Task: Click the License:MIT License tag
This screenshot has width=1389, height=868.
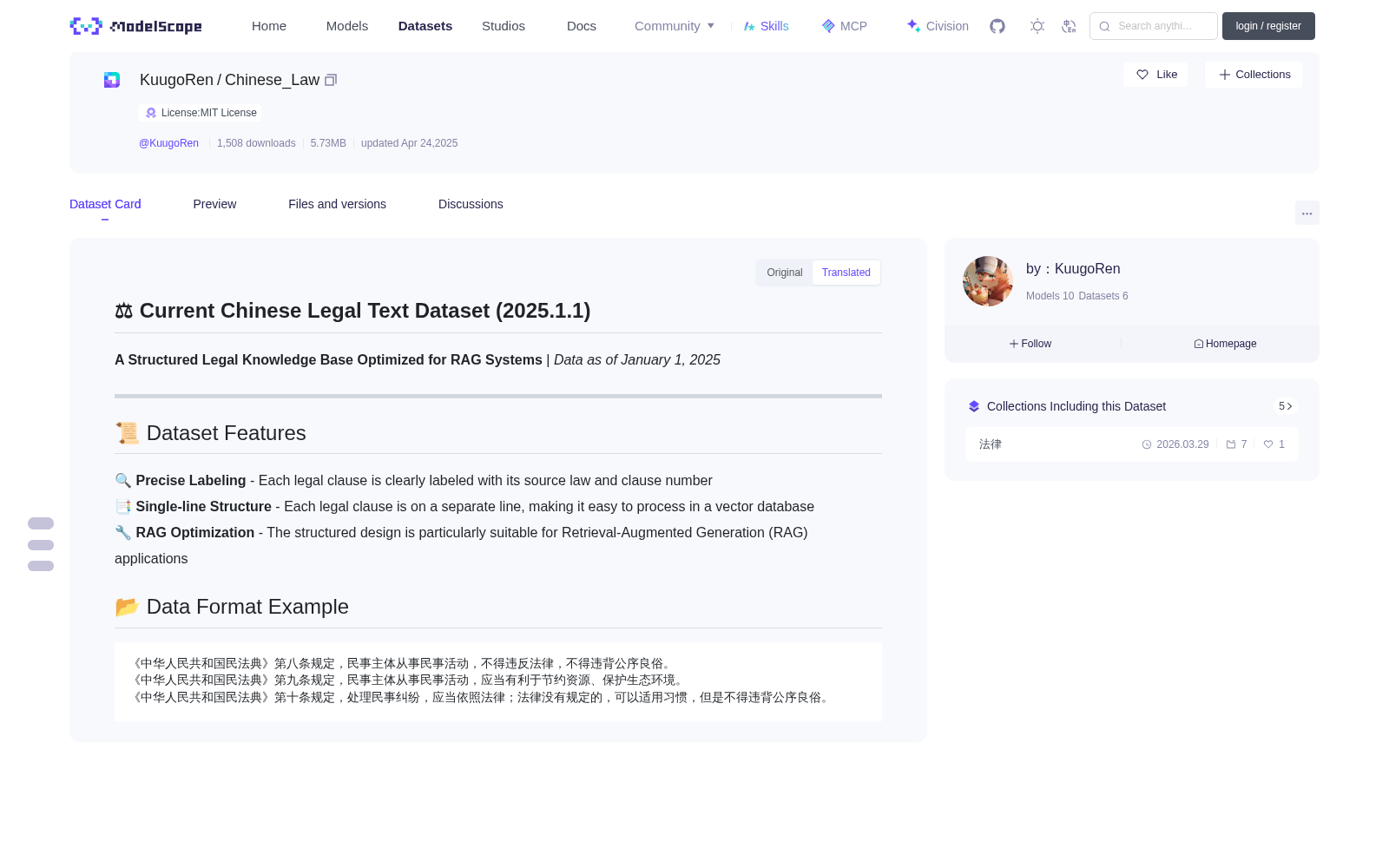Action: point(201,113)
